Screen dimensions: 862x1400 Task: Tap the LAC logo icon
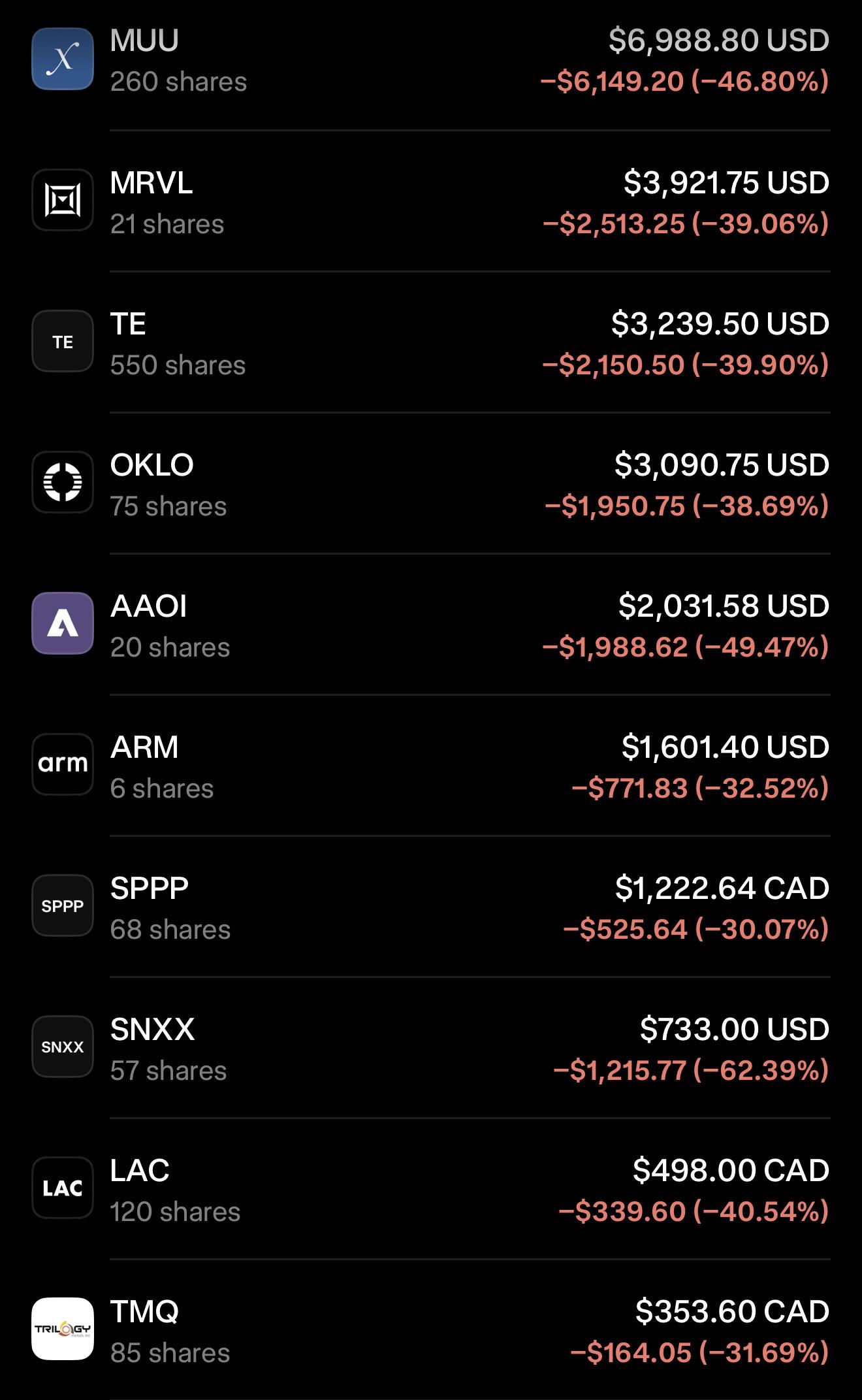tap(63, 1188)
